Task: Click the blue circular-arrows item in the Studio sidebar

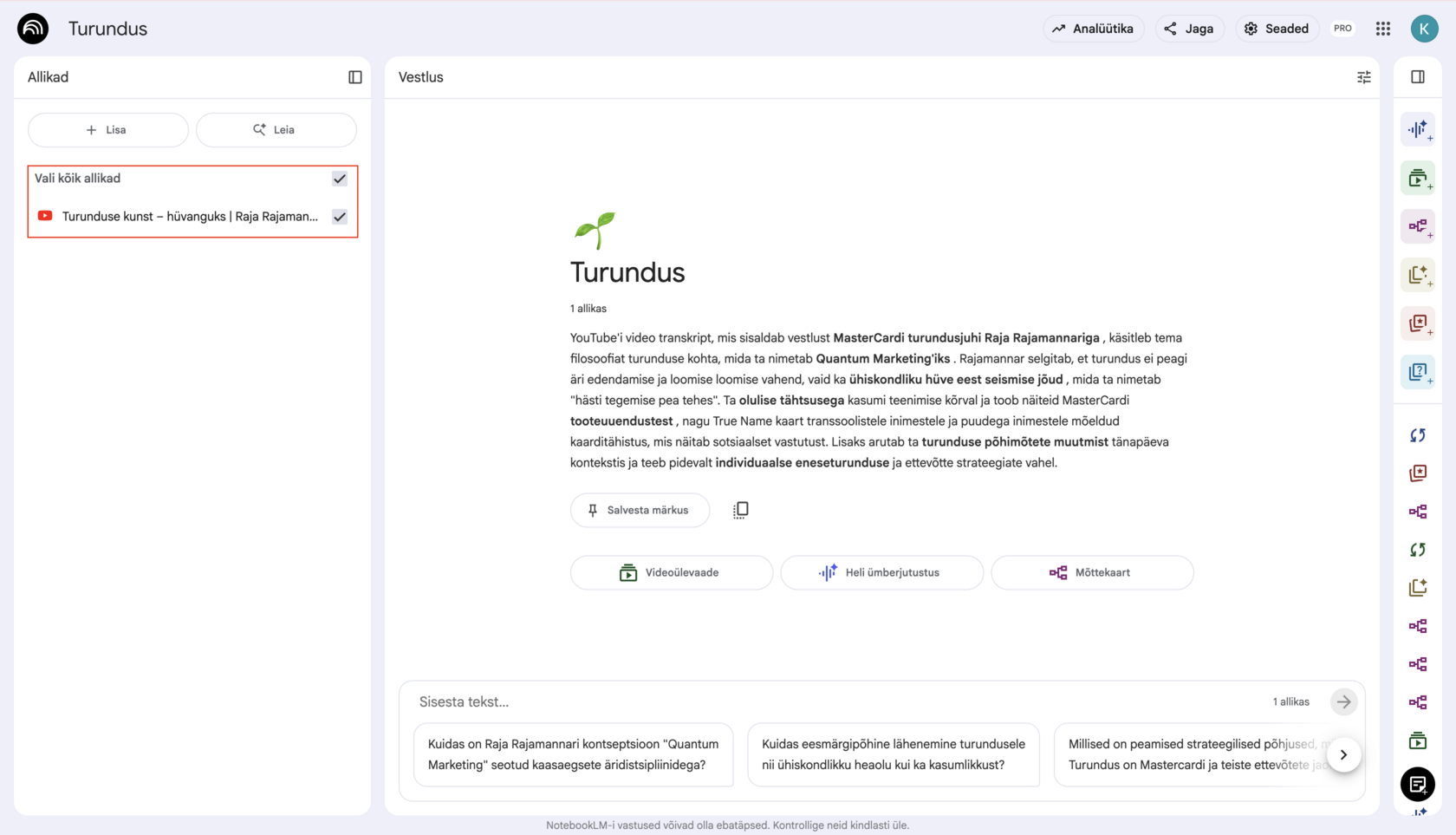Action: (x=1418, y=435)
